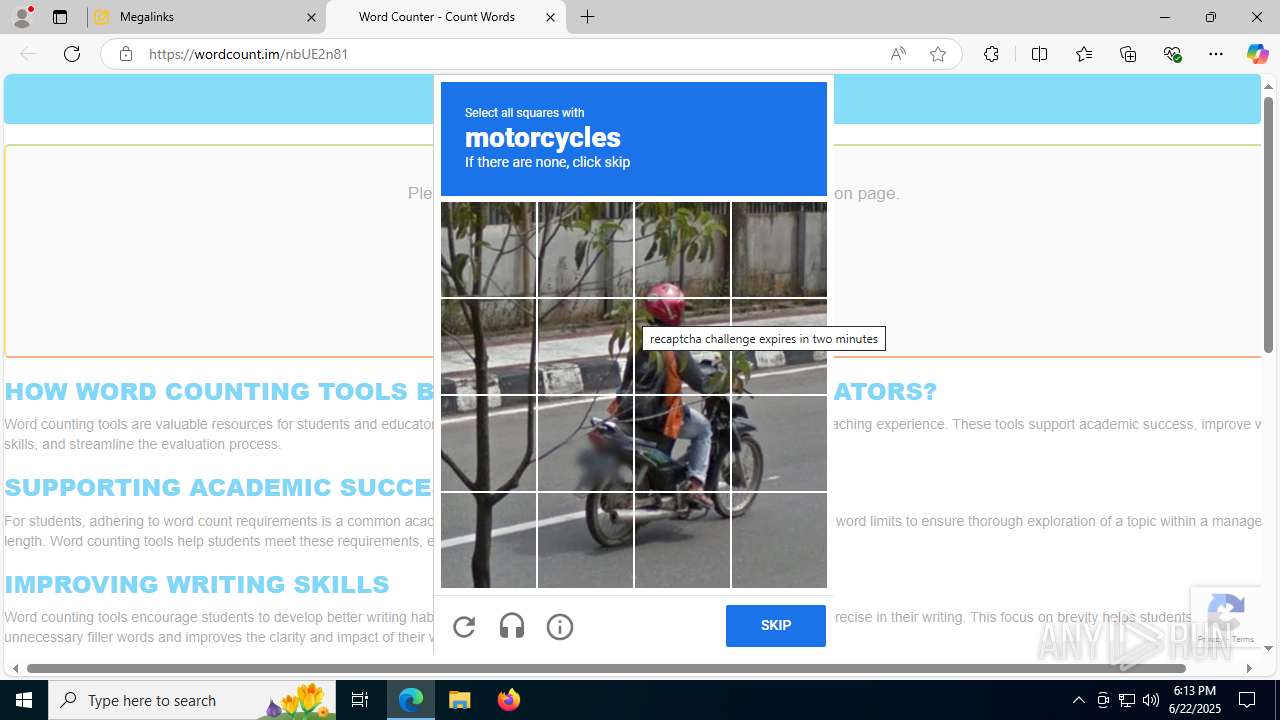Open the Windows Start menu
The width and height of the screenshot is (1280, 720).
tap(24, 700)
